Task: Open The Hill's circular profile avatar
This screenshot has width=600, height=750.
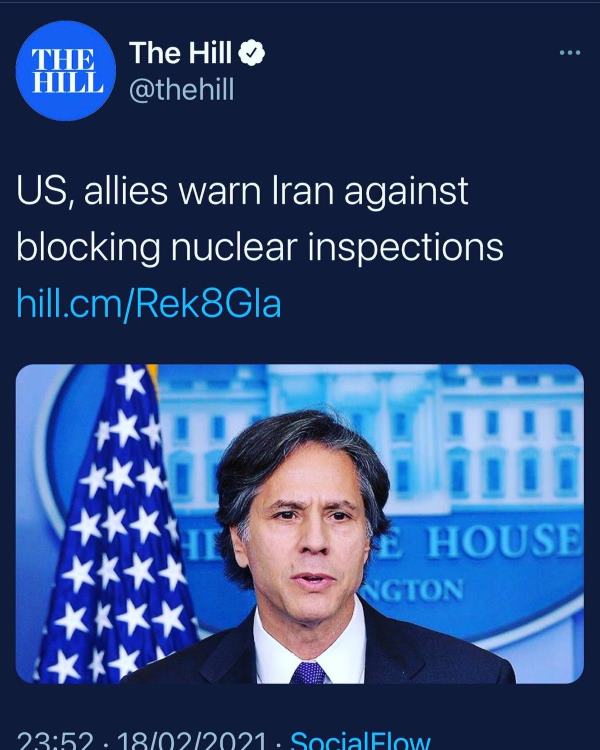Action: coord(66,70)
